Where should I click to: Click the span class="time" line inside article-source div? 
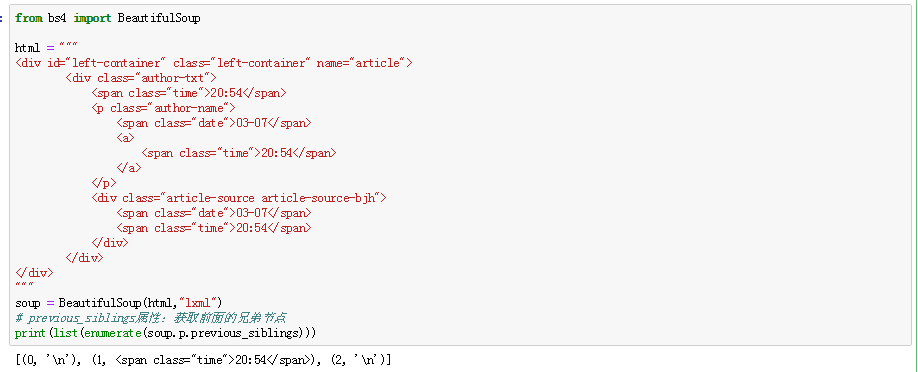[214, 228]
